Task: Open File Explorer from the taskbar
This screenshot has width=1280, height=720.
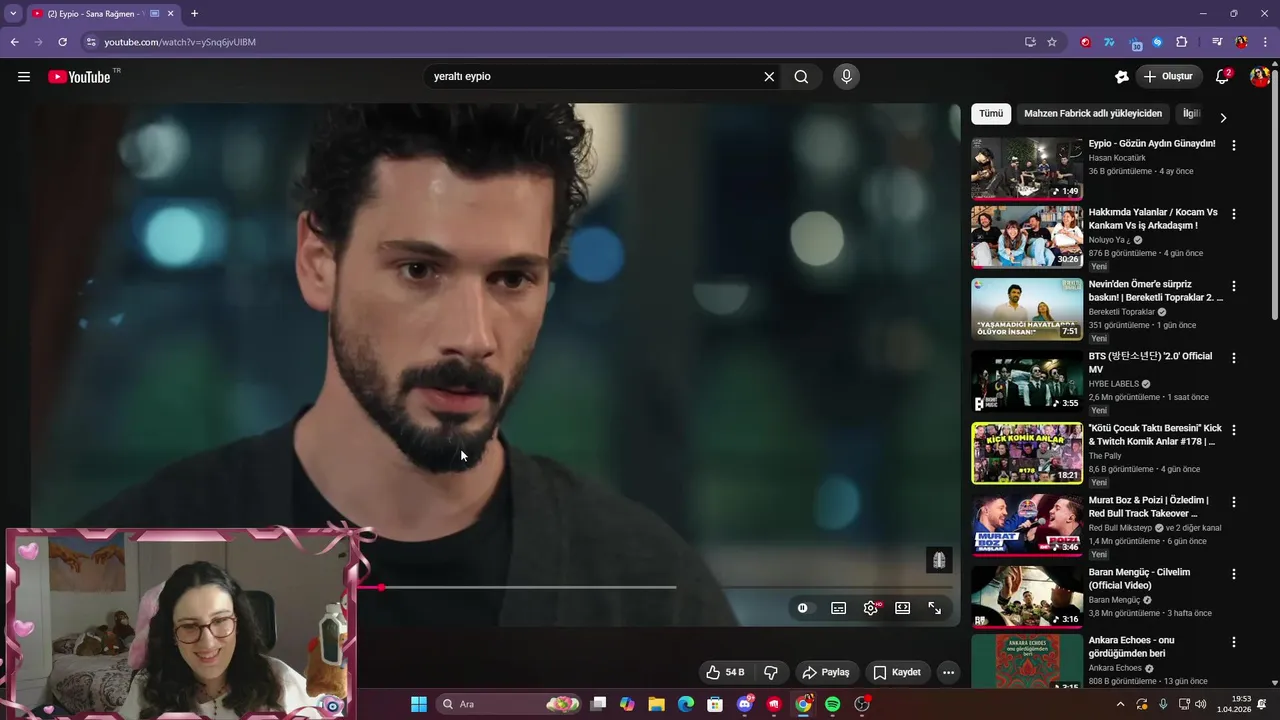Action: (657, 704)
